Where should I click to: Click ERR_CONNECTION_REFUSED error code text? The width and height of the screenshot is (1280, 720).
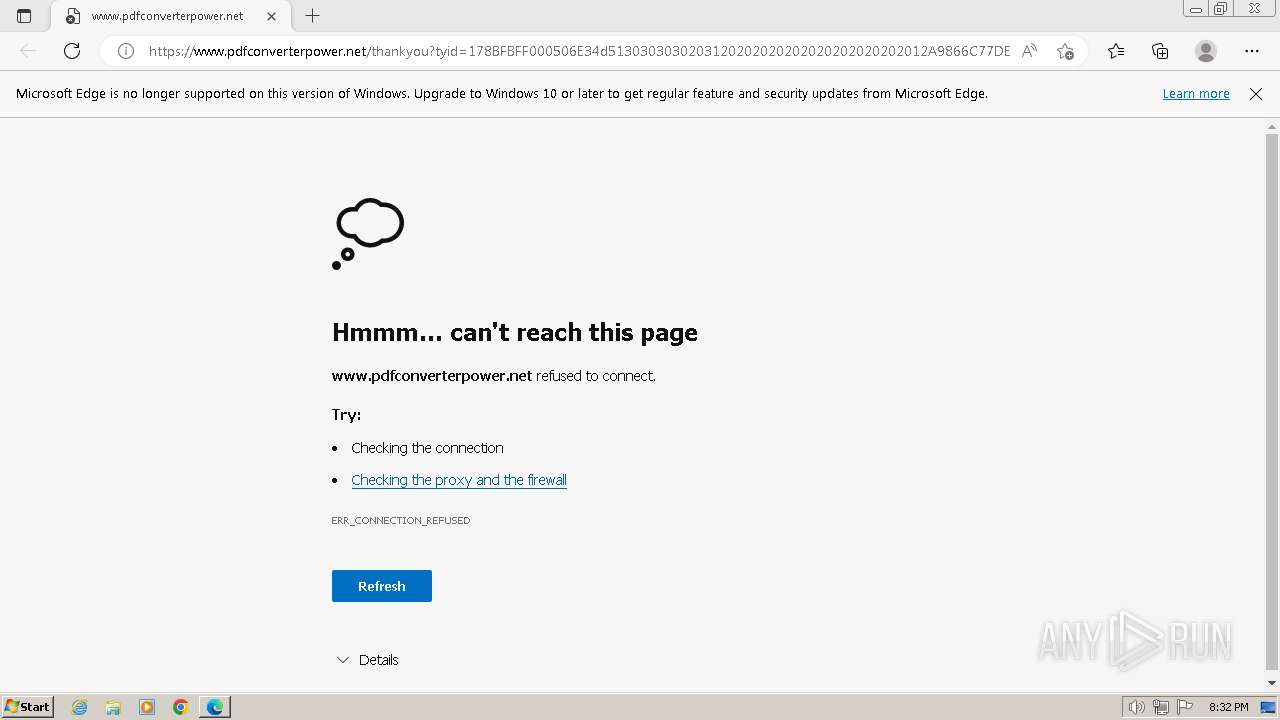(401, 520)
